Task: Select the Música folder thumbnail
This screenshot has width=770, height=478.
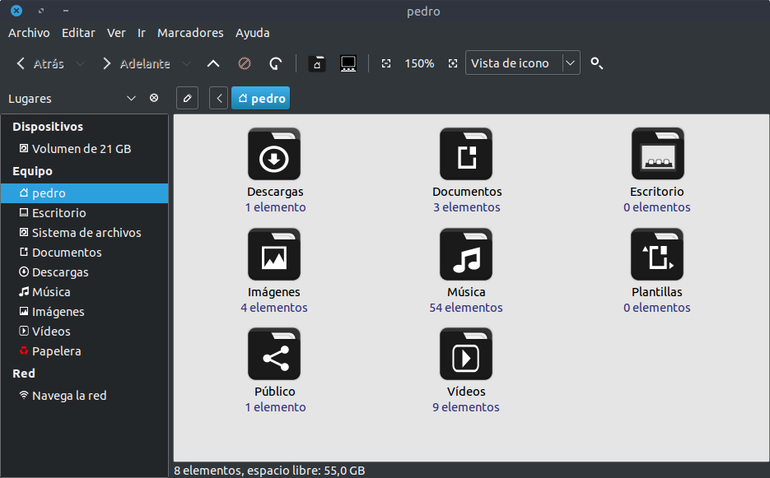Action: 466,254
